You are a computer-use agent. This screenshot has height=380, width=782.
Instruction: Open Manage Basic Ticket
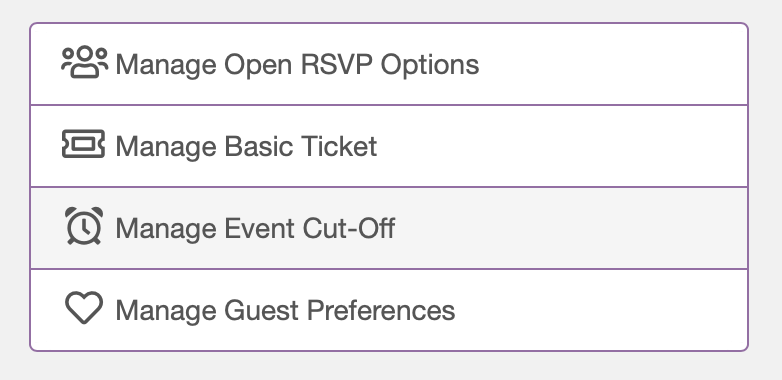pos(389,146)
